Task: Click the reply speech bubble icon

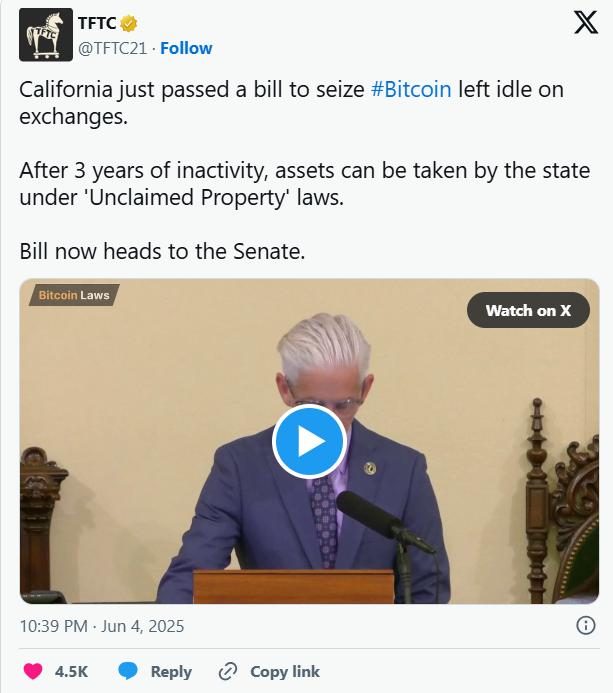Action: pyautogui.click(x=128, y=671)
